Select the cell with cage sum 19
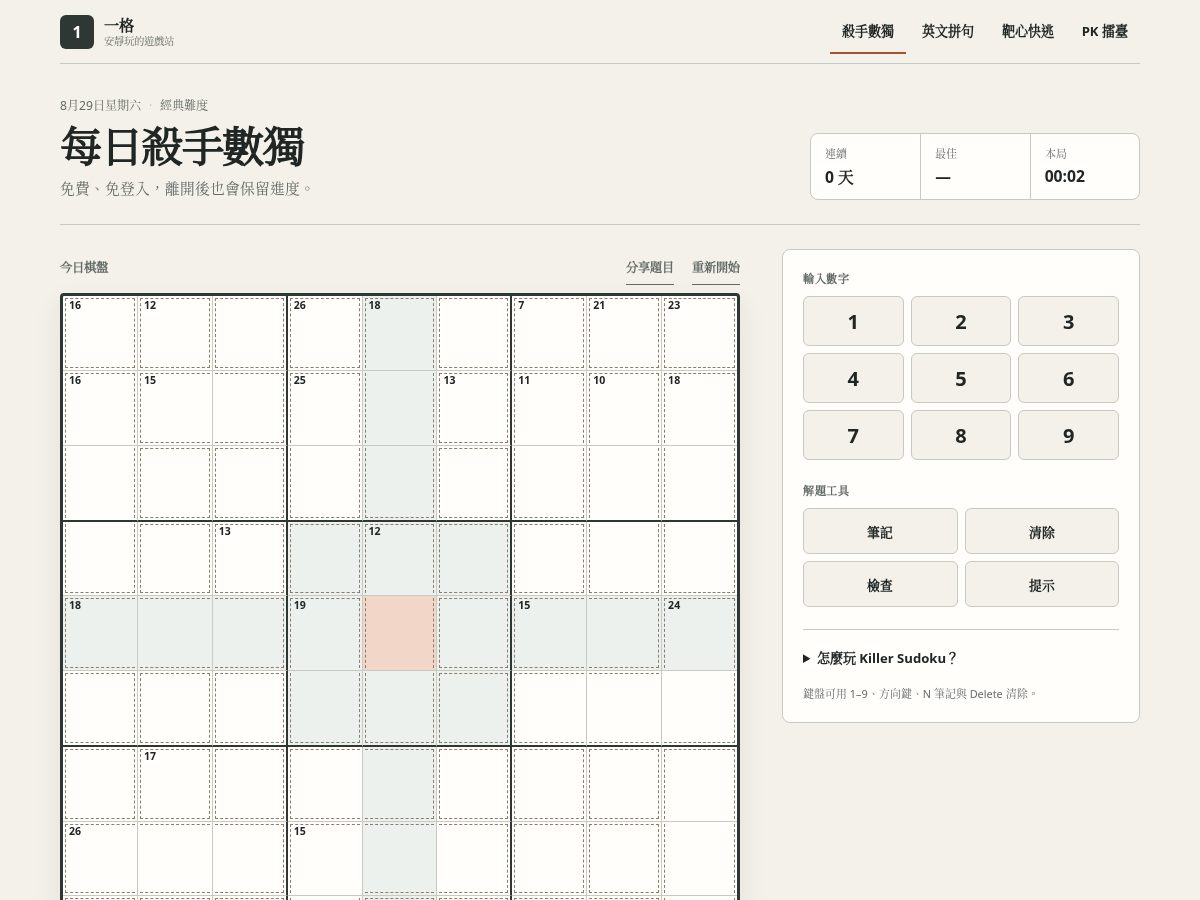Image resolution: width=1200 pixels, height=900 pixels. click(x=325, y=633)
